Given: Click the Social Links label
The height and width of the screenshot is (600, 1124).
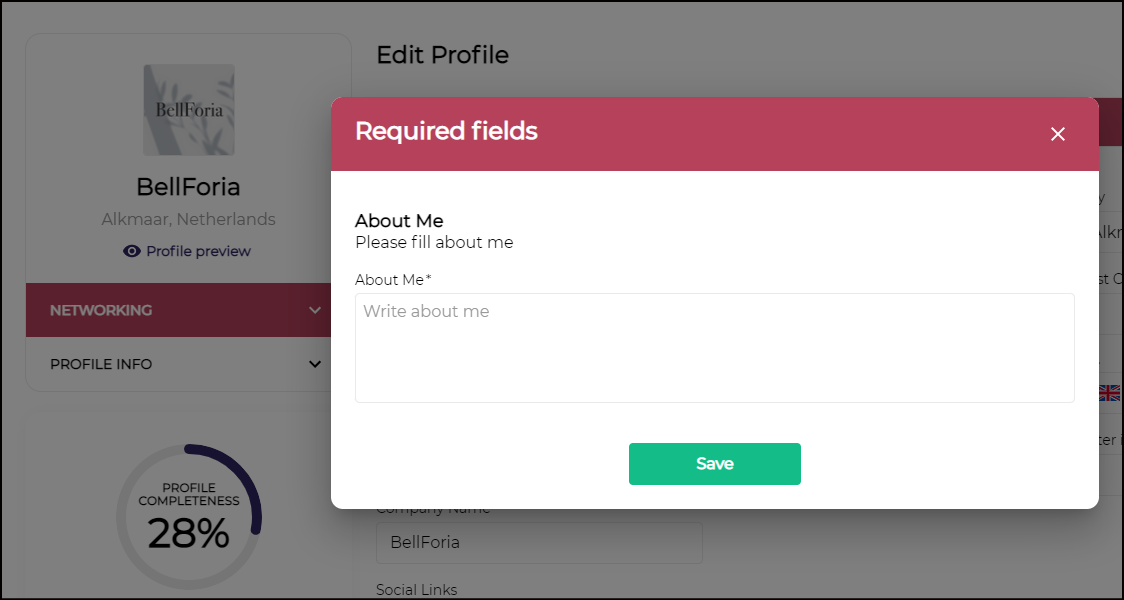Looking at the screenshot, I should 416,590.
